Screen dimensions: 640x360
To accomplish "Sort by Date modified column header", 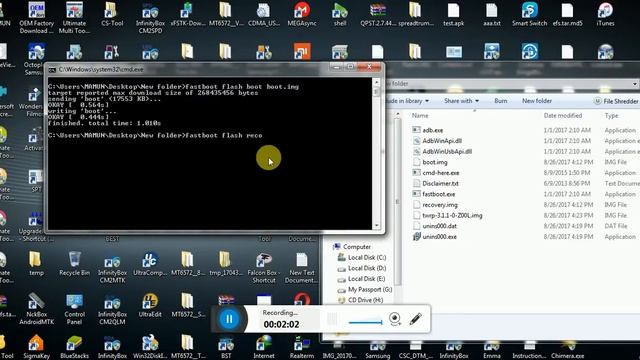I will 562,116.
